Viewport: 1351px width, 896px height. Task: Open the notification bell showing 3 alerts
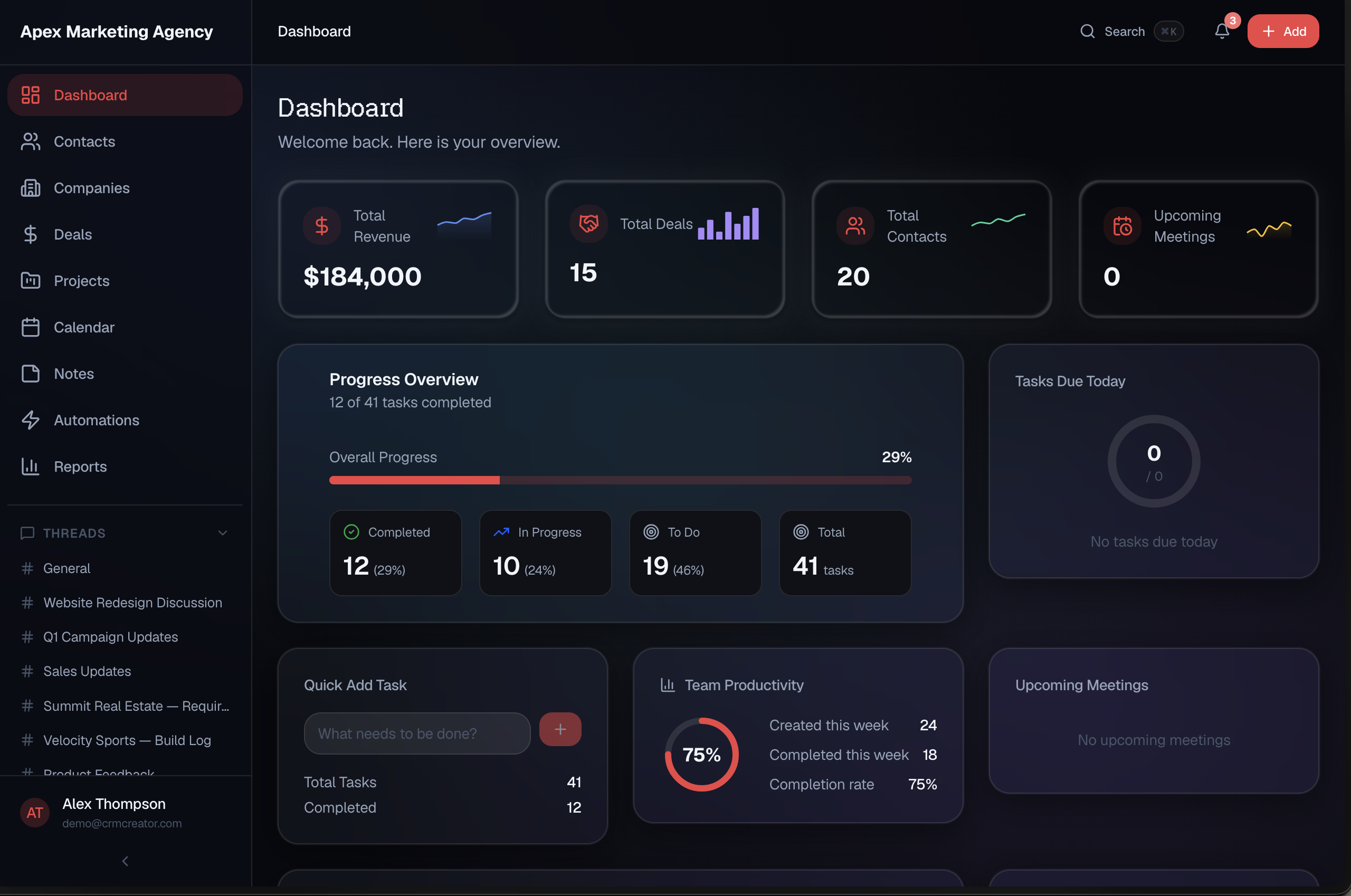(x=1222, y=32)
